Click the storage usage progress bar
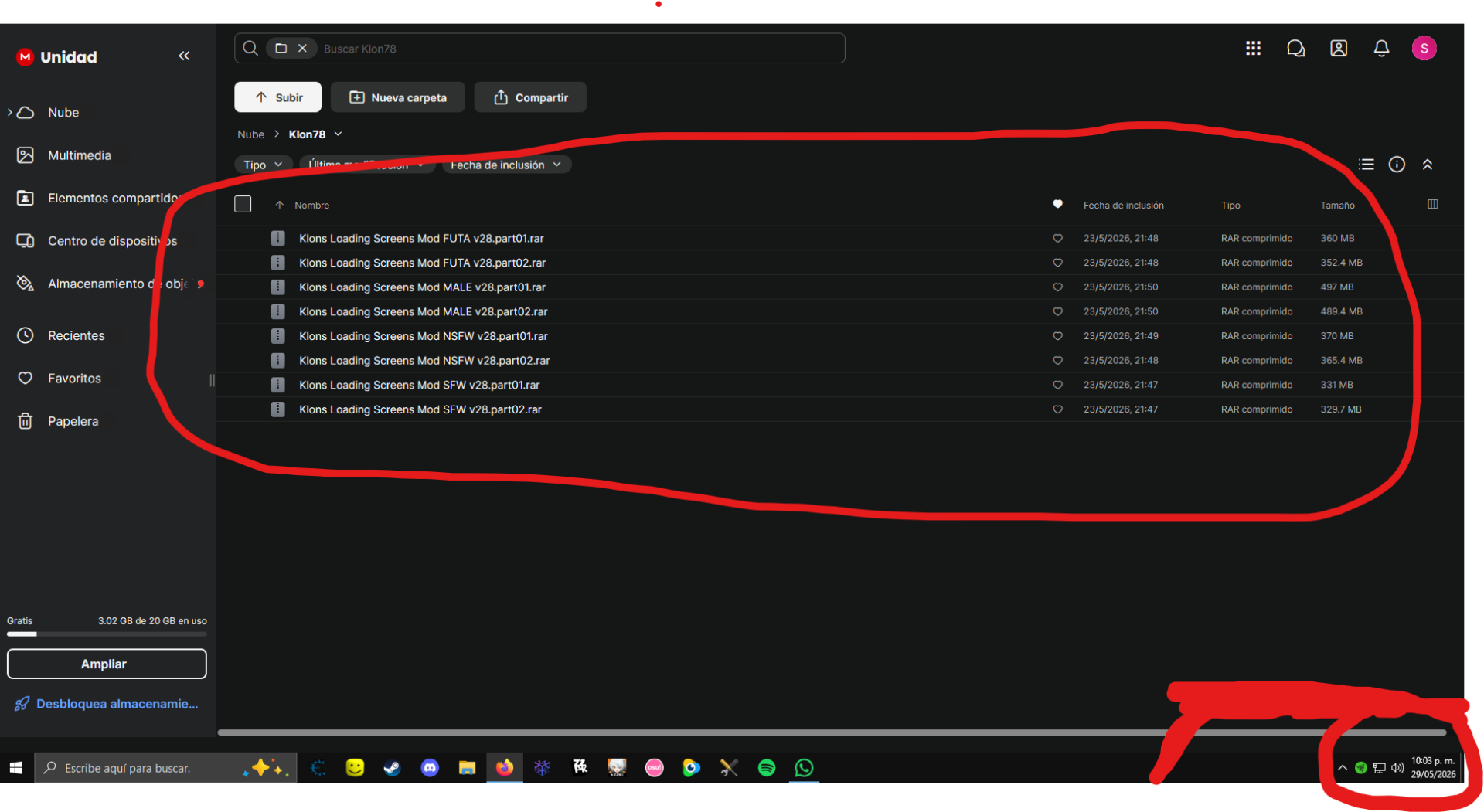 point(107,634)
